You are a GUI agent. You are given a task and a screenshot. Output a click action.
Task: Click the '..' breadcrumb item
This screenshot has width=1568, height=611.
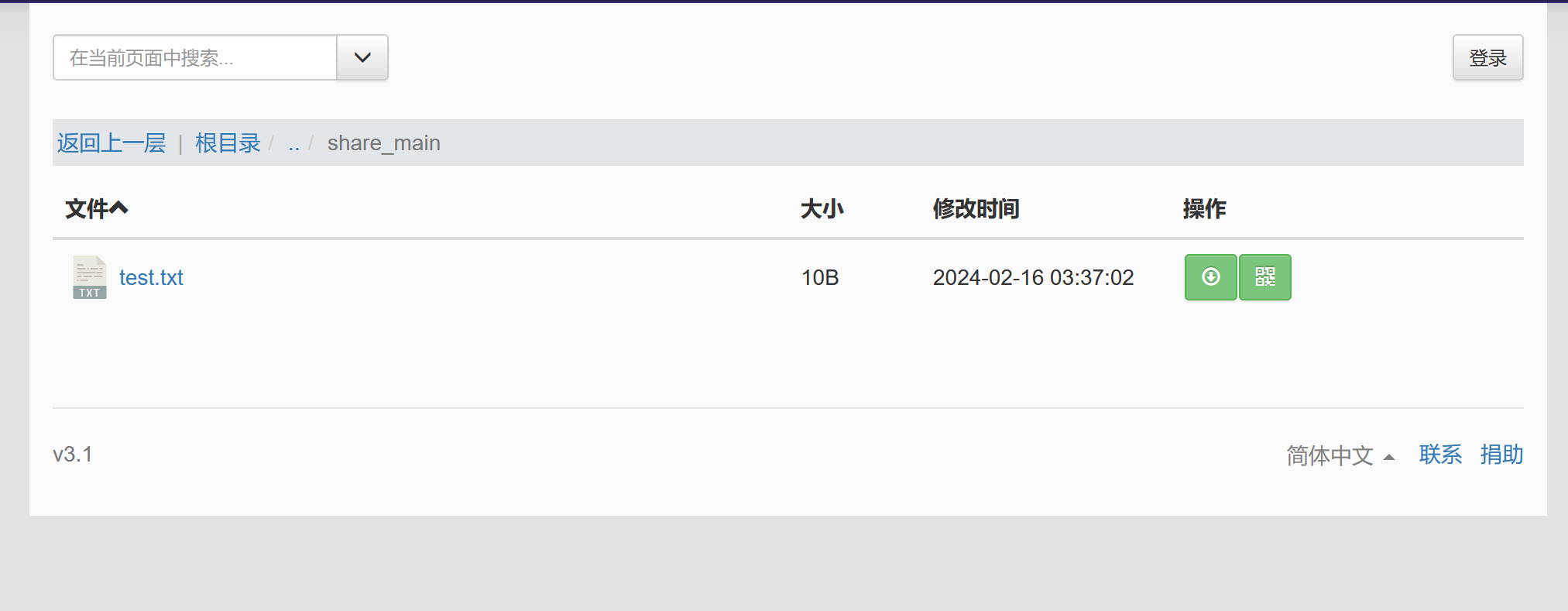pos(293,143)
